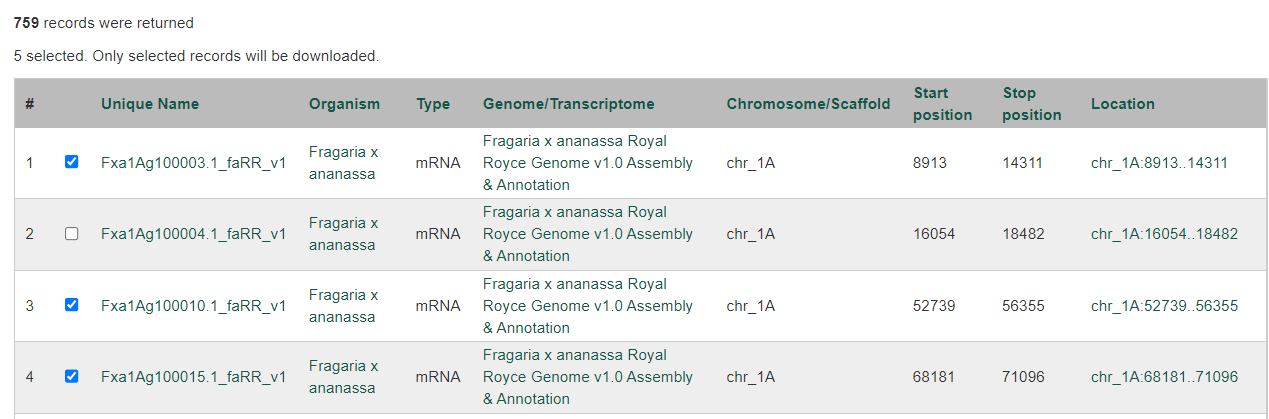The image size is (1269, 419).
Task: Open Fxa1Ag100003.1_faRR_v1 record
Action: (x=194, y=163)
